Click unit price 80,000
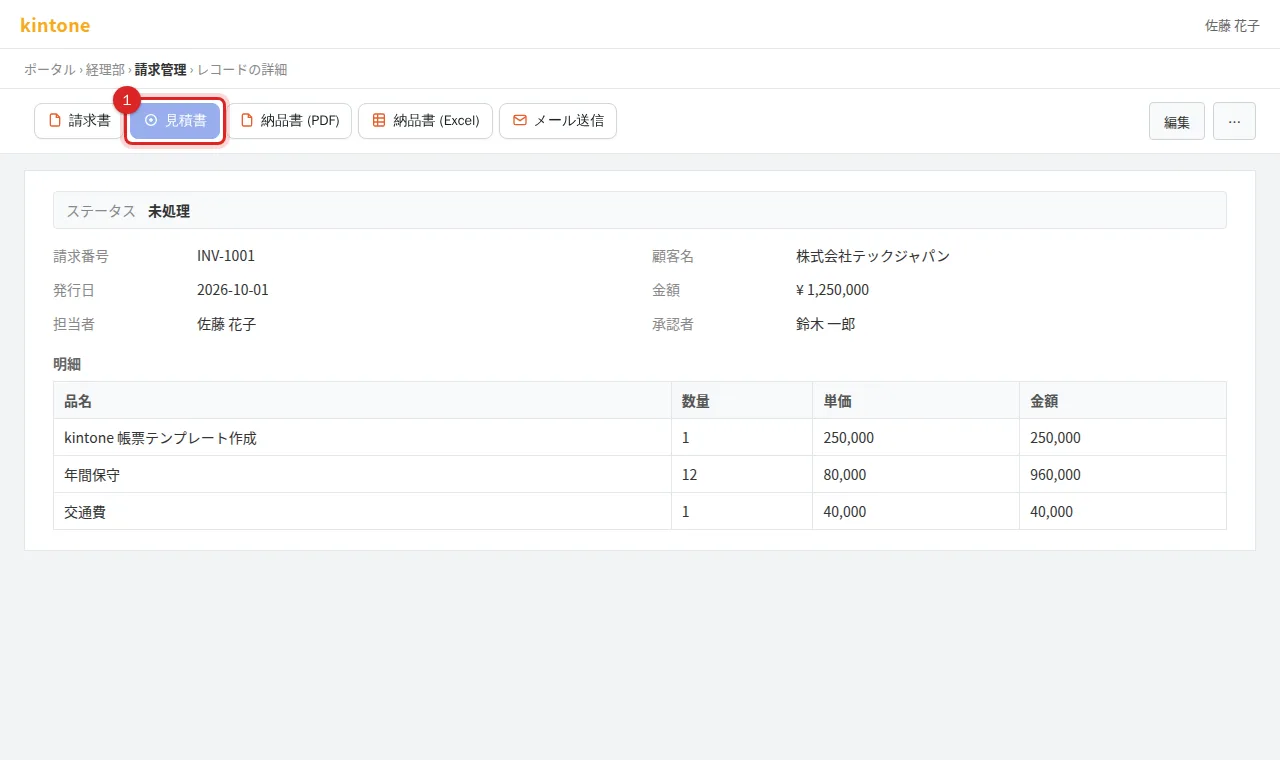Viewport: 1280px width, 760px height. pyautogui.click(x=916, y=474)
